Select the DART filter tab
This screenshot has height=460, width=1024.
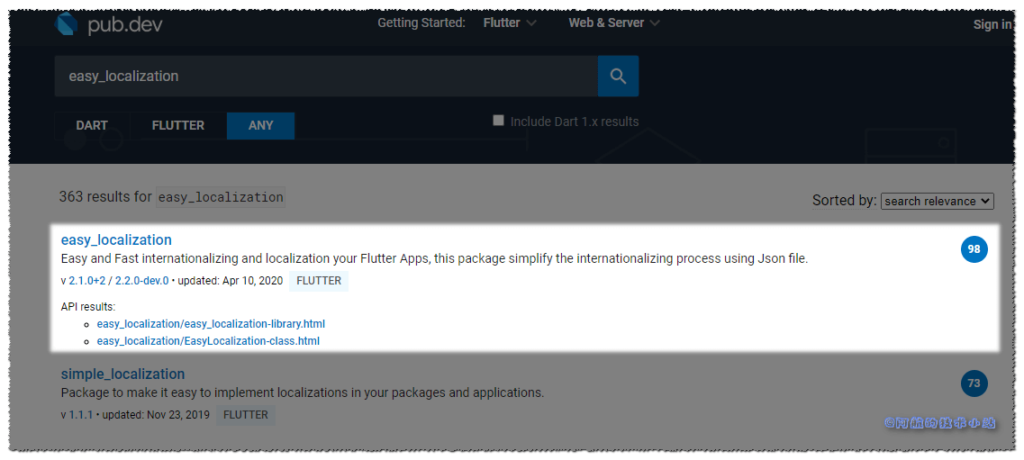[x=92, y=126]
